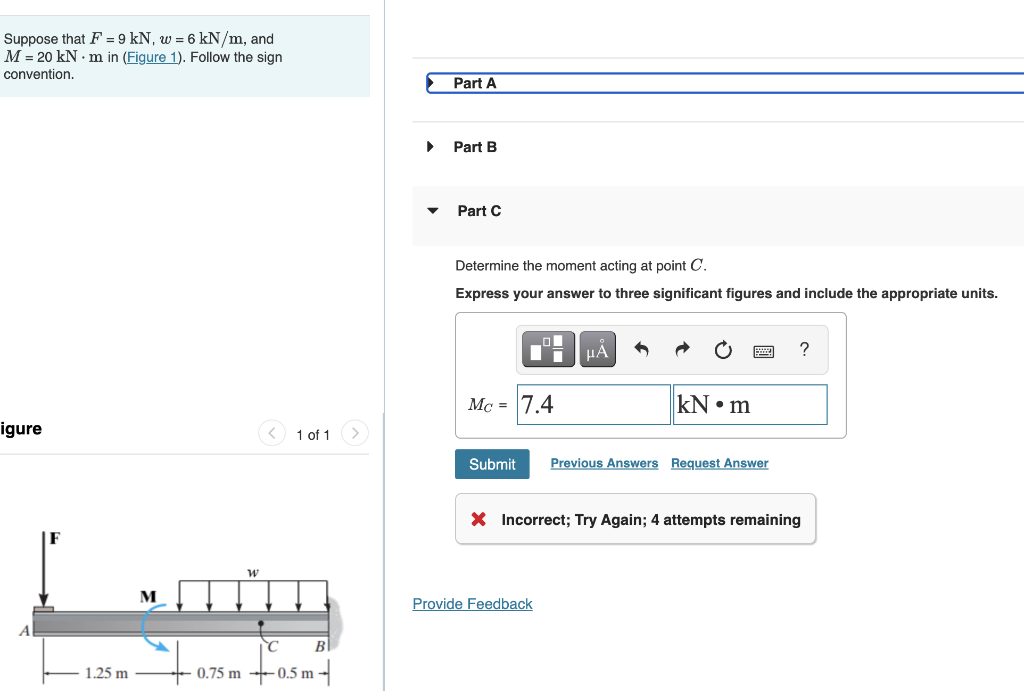Reset the answer field
The height and width of the screenshot is (691, 1024).
coord(721,349)
